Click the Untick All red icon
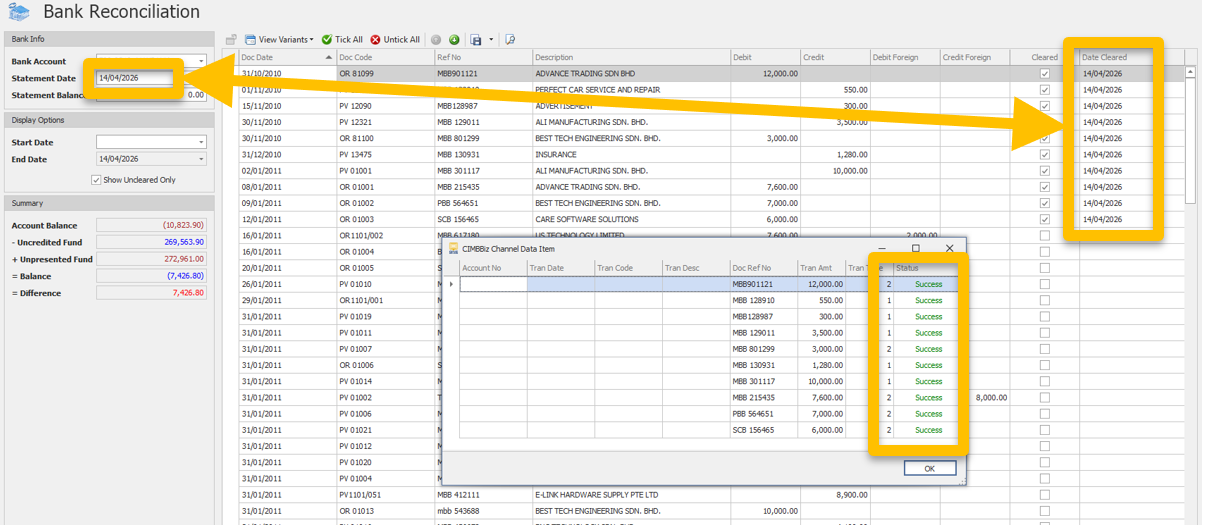 (376, 40)
